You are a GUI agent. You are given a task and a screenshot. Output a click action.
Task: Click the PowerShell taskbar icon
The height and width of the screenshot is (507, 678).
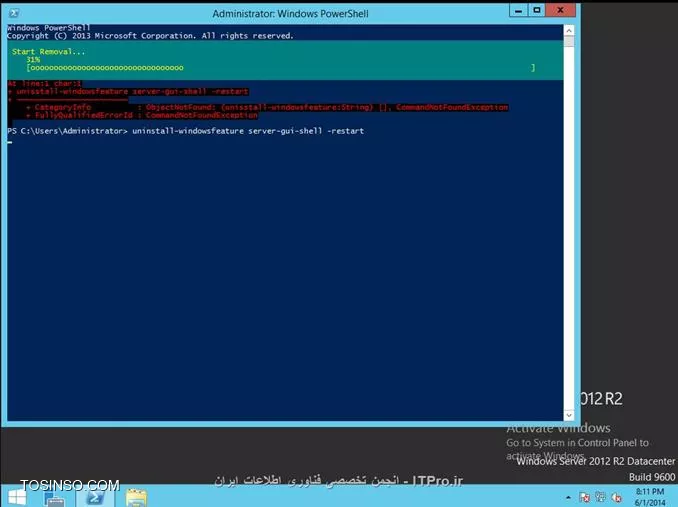tap(95, 497)
